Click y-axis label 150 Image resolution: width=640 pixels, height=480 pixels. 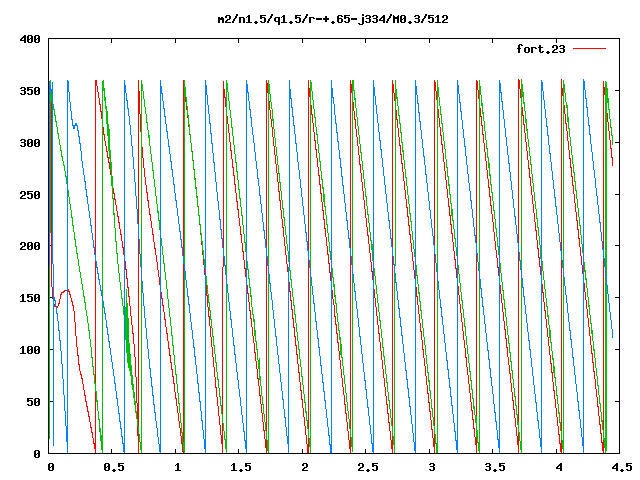(30, 298)
